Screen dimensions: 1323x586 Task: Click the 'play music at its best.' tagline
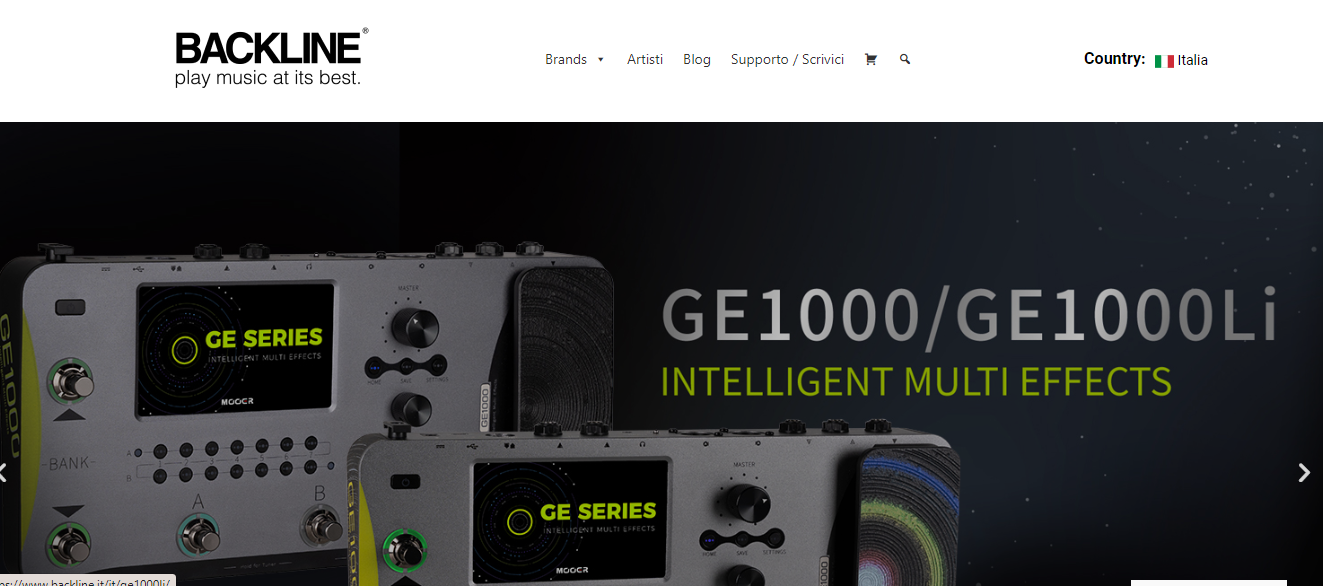(x=268, y=78)
